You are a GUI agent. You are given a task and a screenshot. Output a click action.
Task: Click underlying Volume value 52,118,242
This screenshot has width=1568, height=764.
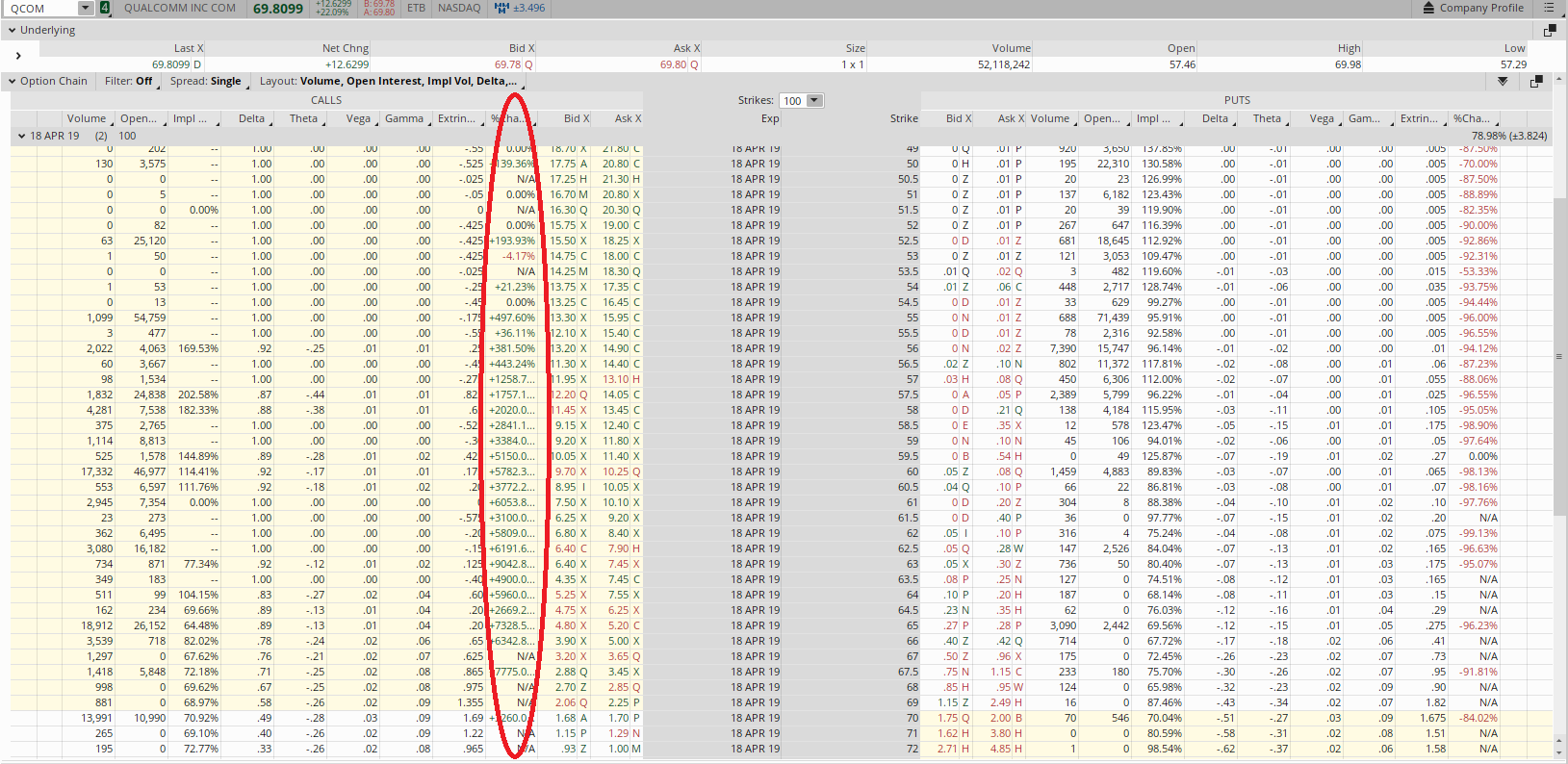tap(1004, 64)
